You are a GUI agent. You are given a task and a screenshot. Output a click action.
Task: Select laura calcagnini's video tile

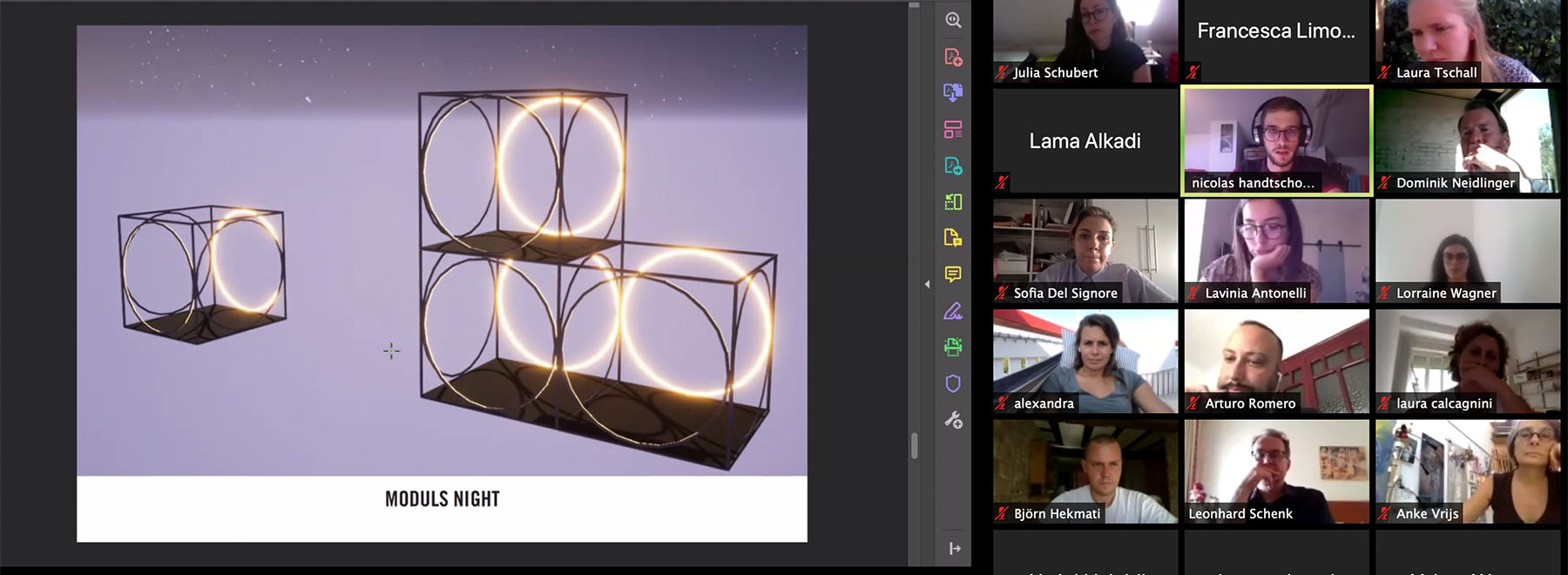pyautogui.click(x=1468, y=362)
